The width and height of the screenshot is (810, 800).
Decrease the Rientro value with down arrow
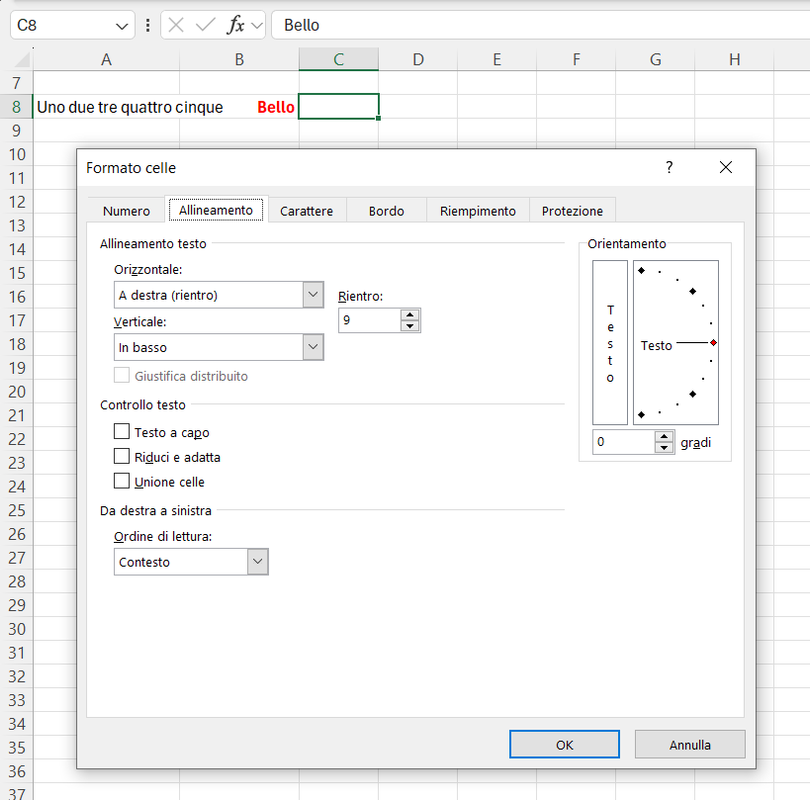click(x=410, y=326)
